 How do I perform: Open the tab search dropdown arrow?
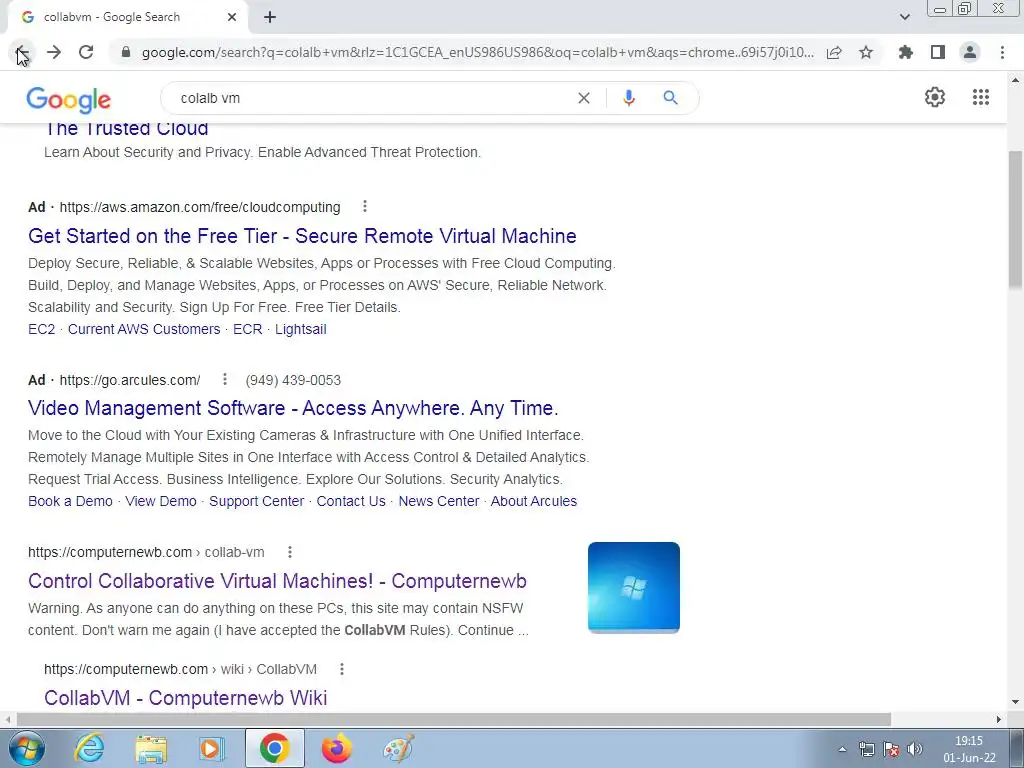click(x=904, y=17)
